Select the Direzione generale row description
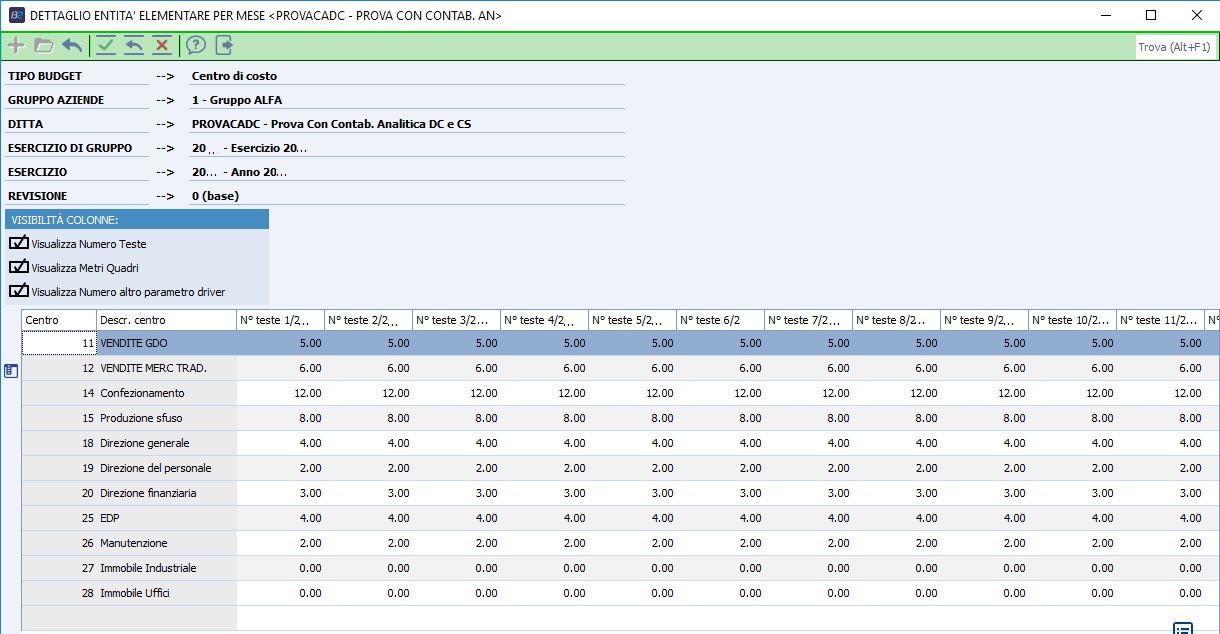 click(x=145, y=443)
